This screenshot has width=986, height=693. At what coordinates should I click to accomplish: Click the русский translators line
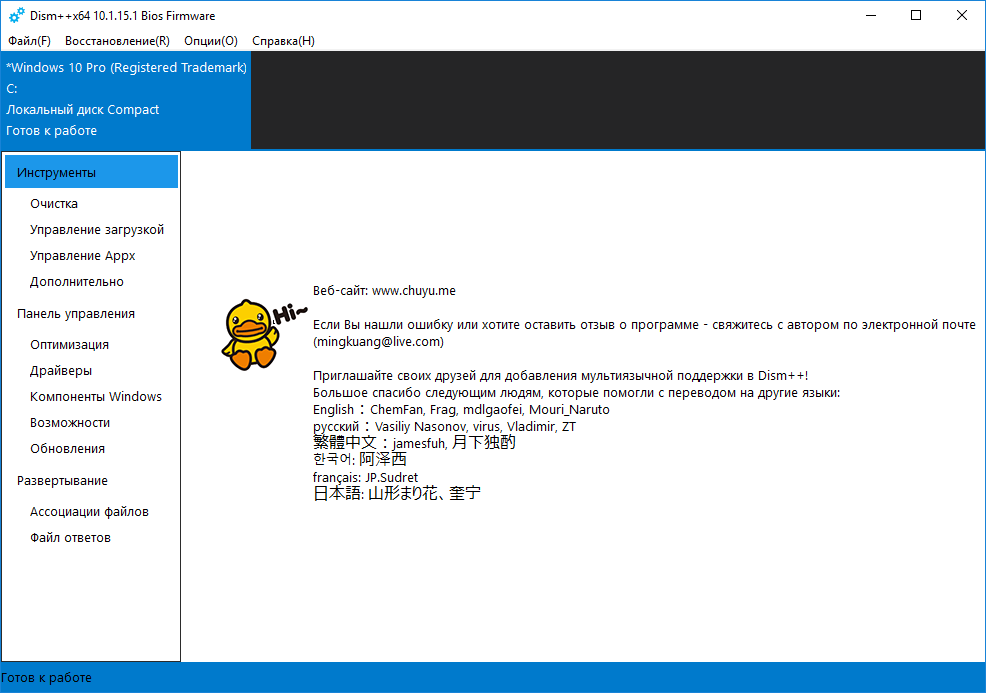coord(444,426)
